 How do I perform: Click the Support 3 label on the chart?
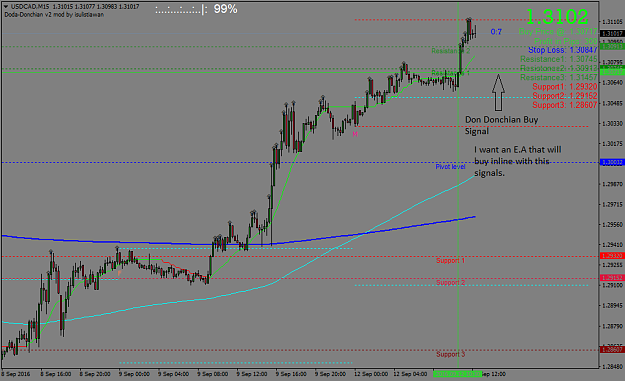click(450, 354)
